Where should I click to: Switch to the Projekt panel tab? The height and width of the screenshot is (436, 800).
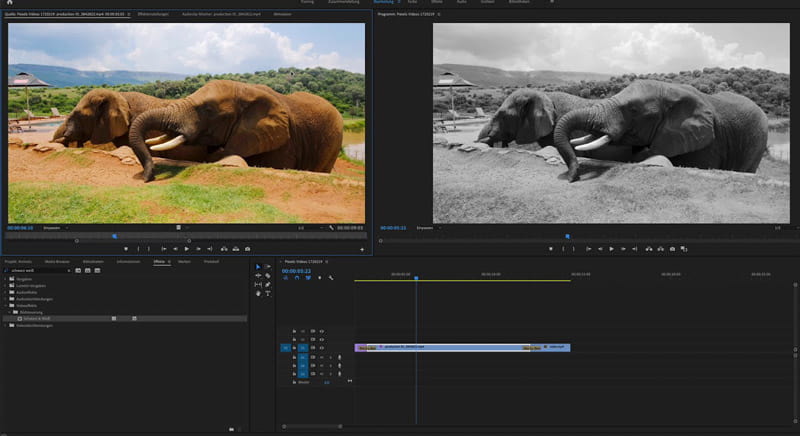pos(18,262)
